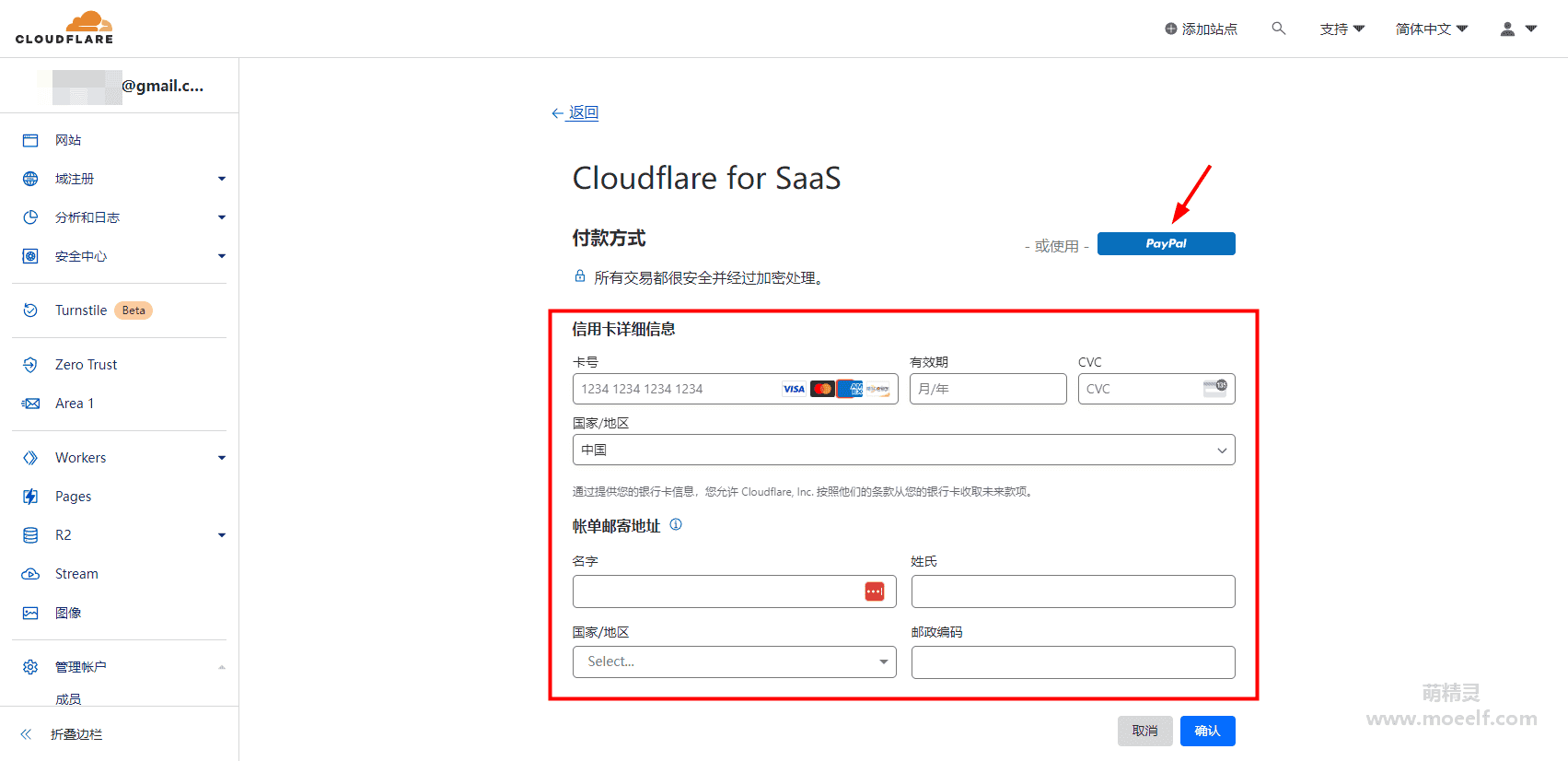Click the Turnstile sidebar icon
The width and height of the screenshot is (1568, 761).
click(x=30, y=310)
